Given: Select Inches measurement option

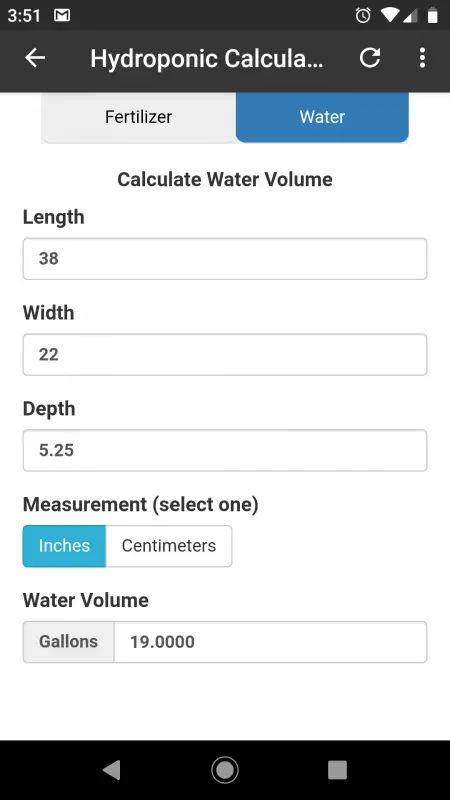Looking at the screenshot, I should [64, 546].
